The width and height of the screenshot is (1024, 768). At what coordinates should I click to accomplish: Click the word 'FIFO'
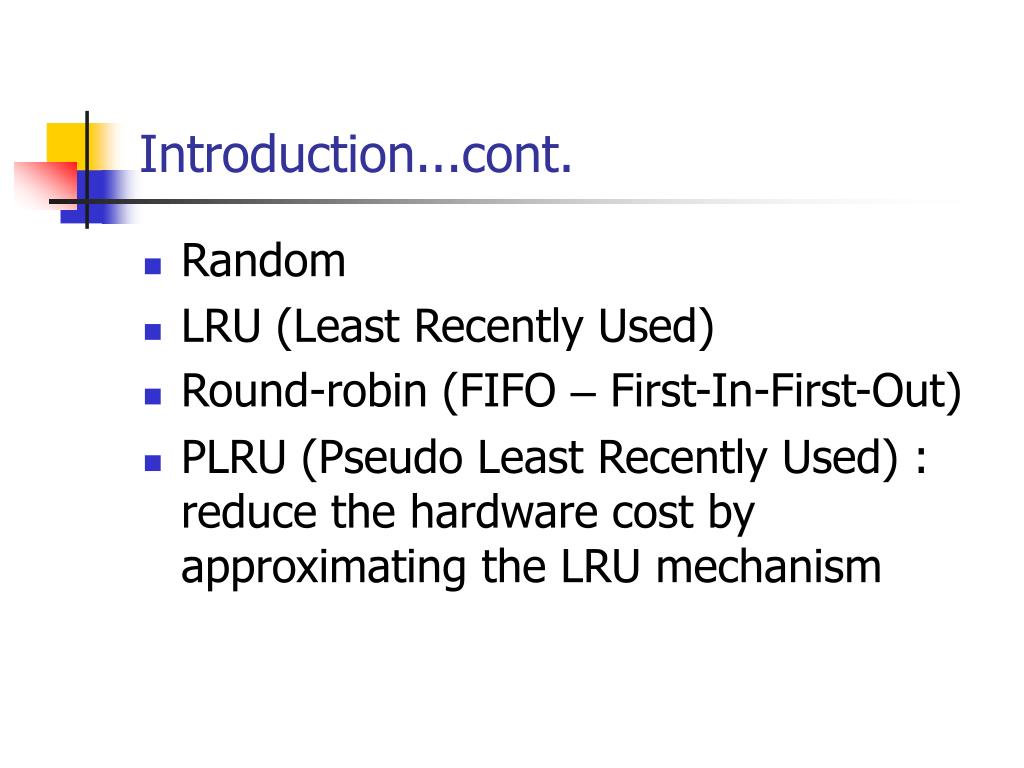coord(507,392)
